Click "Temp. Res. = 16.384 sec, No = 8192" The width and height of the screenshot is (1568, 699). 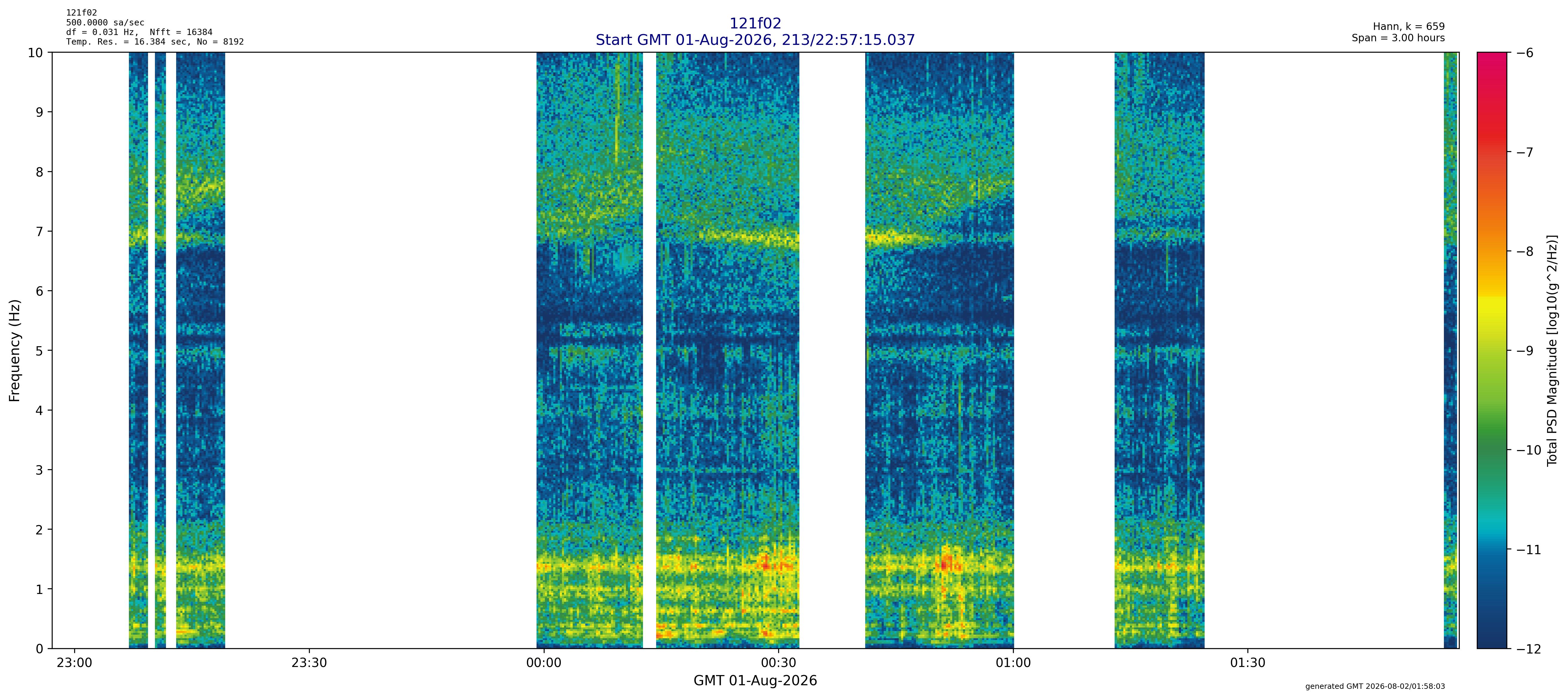click(x=155, y=42)
